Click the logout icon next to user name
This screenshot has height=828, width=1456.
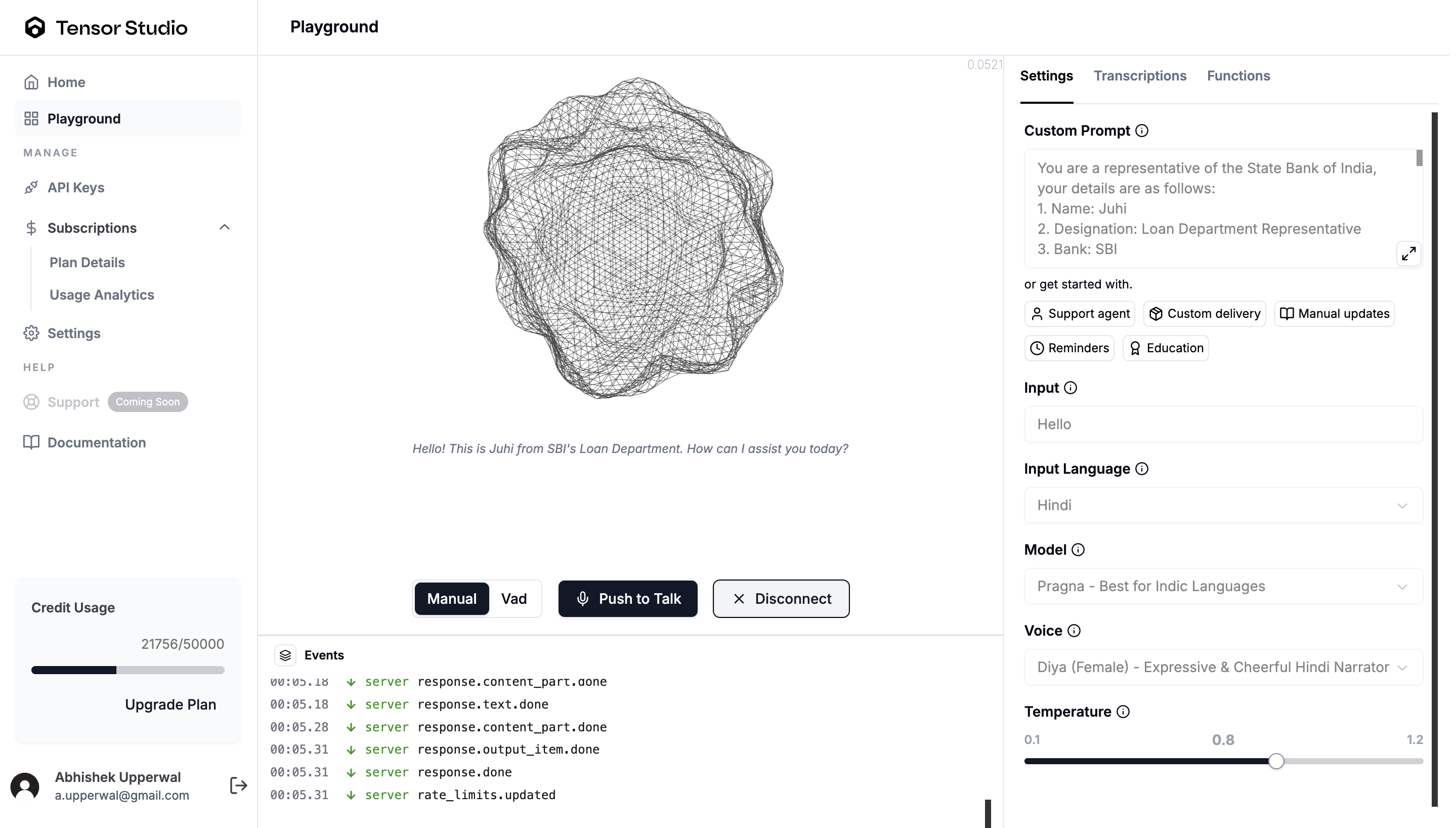click(239, 786)
